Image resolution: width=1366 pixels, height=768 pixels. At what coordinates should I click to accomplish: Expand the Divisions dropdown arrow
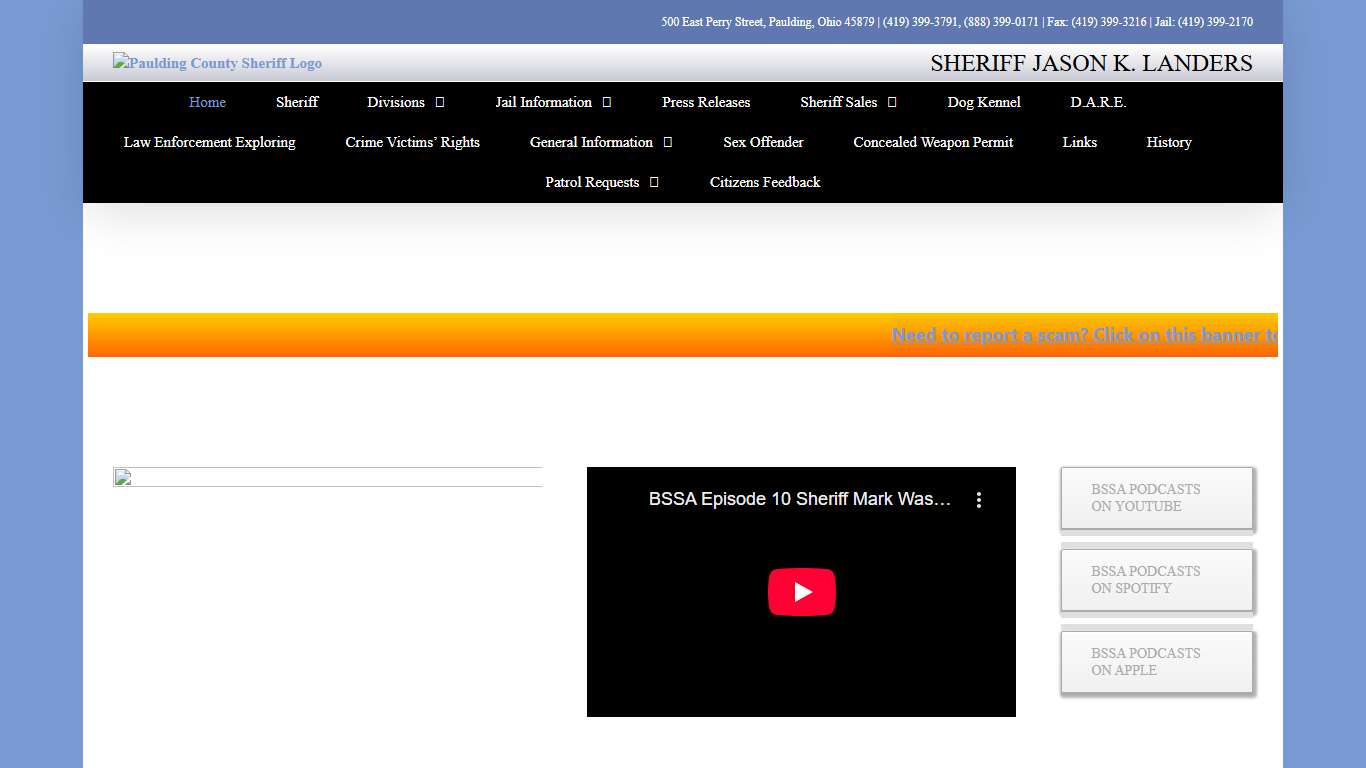440,102
